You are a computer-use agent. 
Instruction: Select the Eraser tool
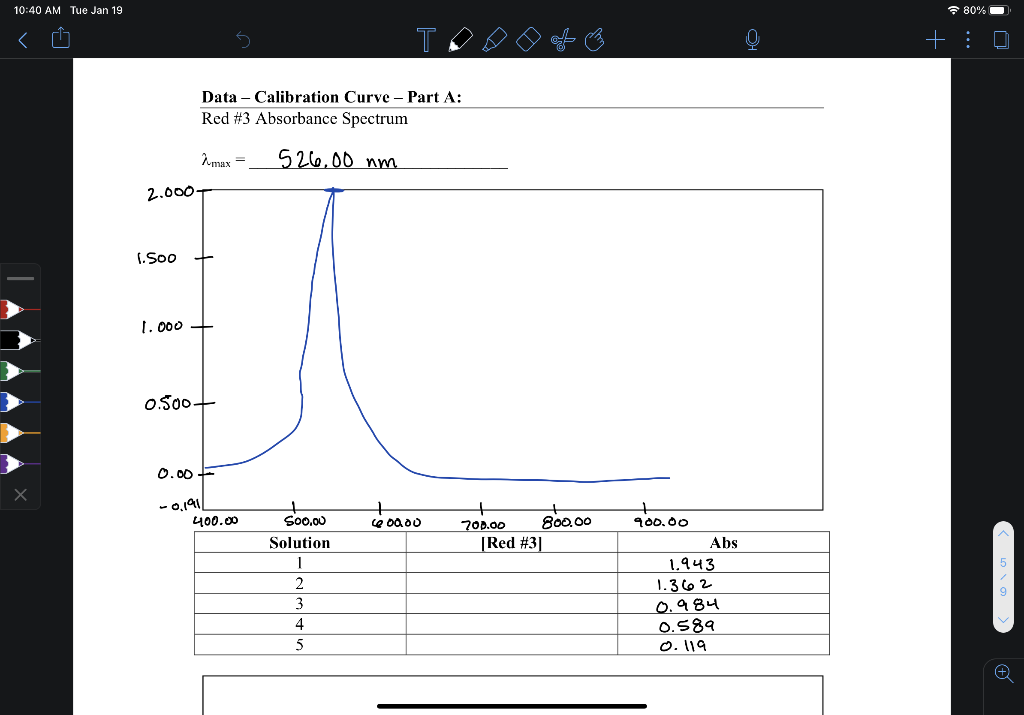pyautogui.click(x=528, y=40)
